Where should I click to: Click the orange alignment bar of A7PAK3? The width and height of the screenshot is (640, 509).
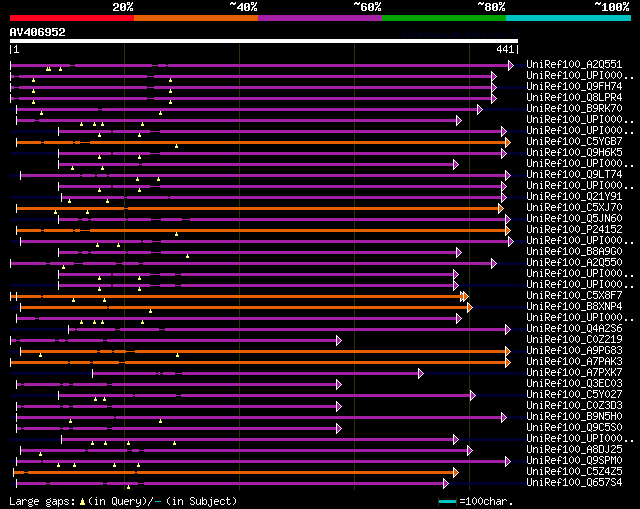[x=258, y=362]
